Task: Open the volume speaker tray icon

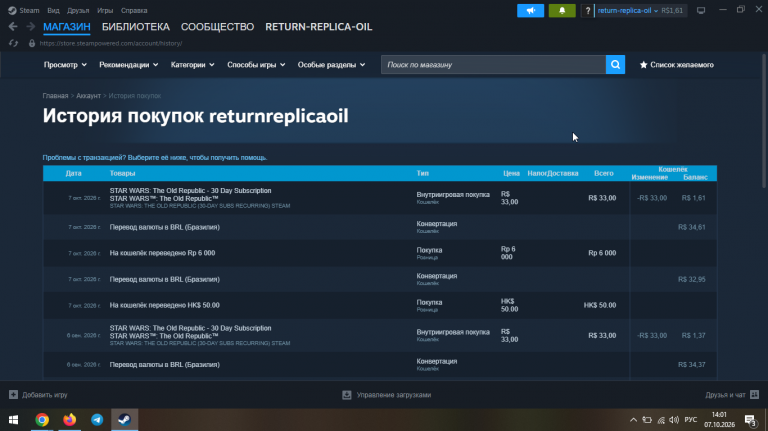Action: pyautogui.click(x=674, y=420)
